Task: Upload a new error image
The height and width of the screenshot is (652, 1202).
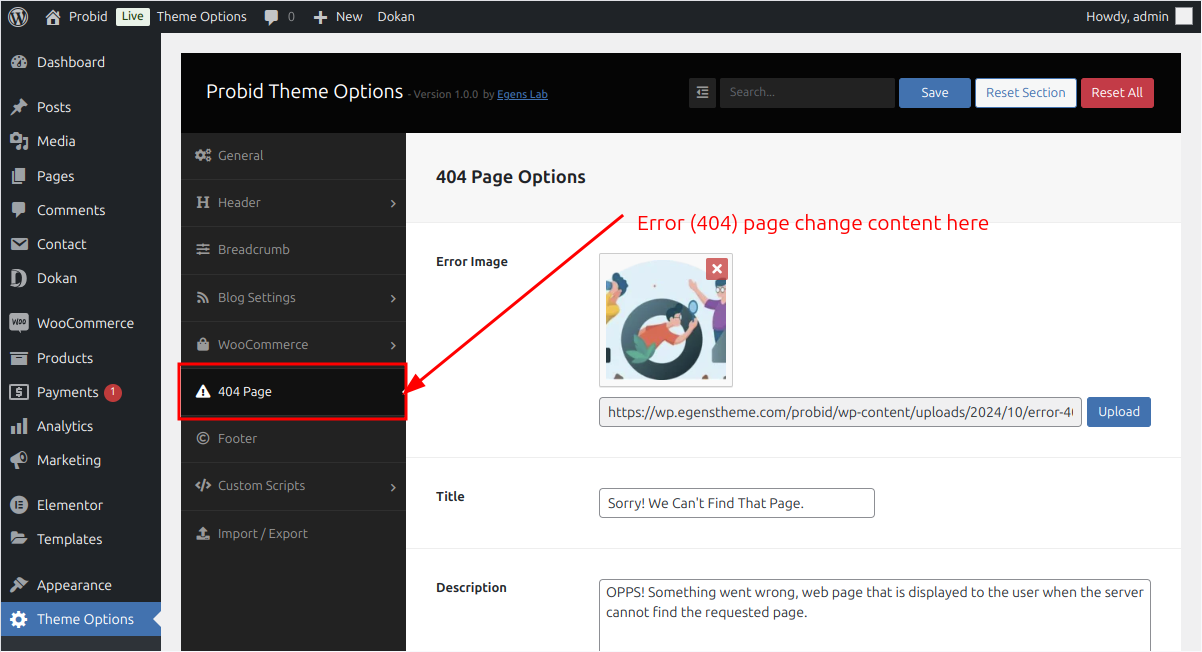Action: pos(1119,412)
